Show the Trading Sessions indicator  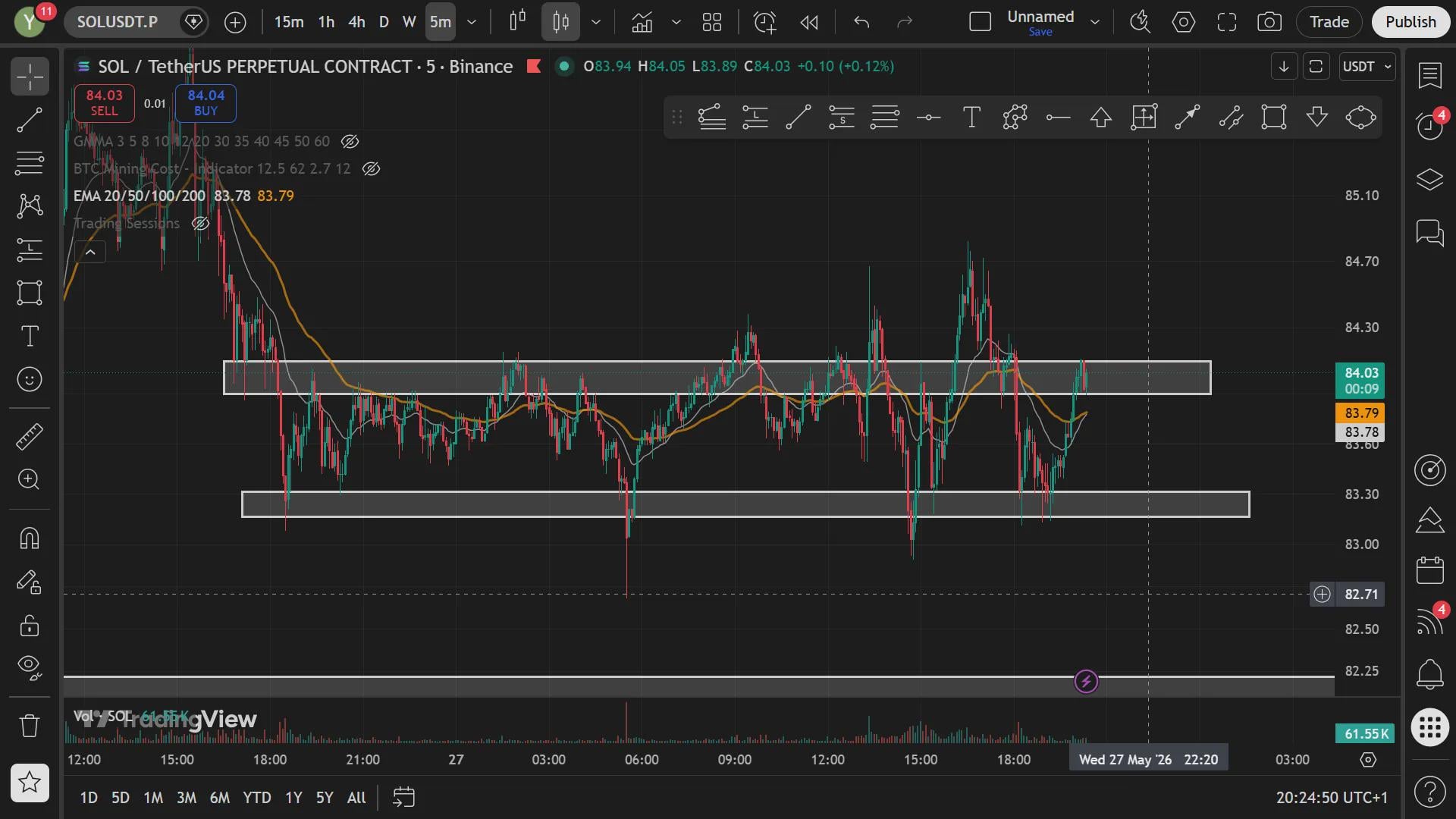tap(200, 223)
